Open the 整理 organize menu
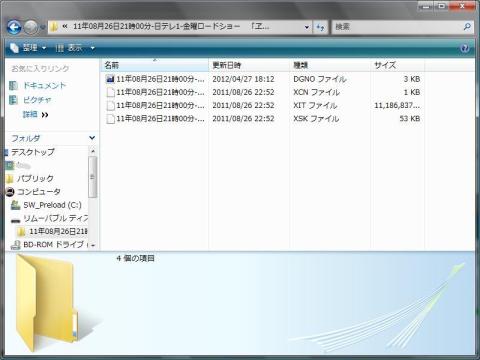 [x=28, y=48]
